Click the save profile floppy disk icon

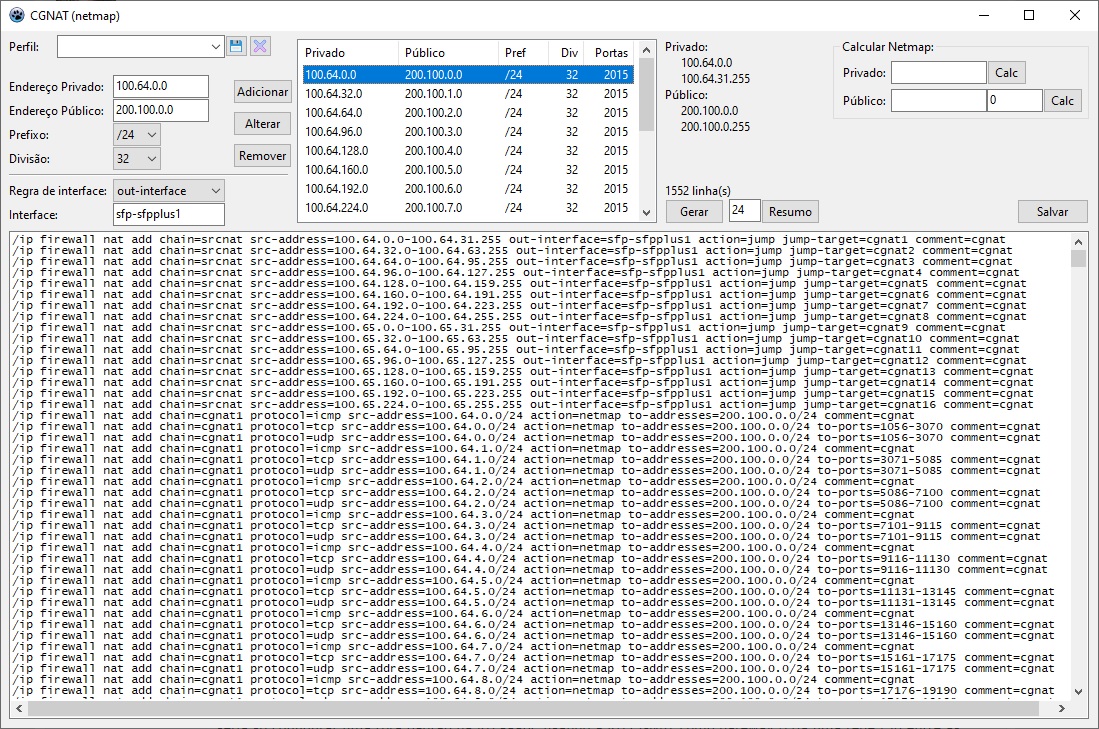tap(237, 46)
